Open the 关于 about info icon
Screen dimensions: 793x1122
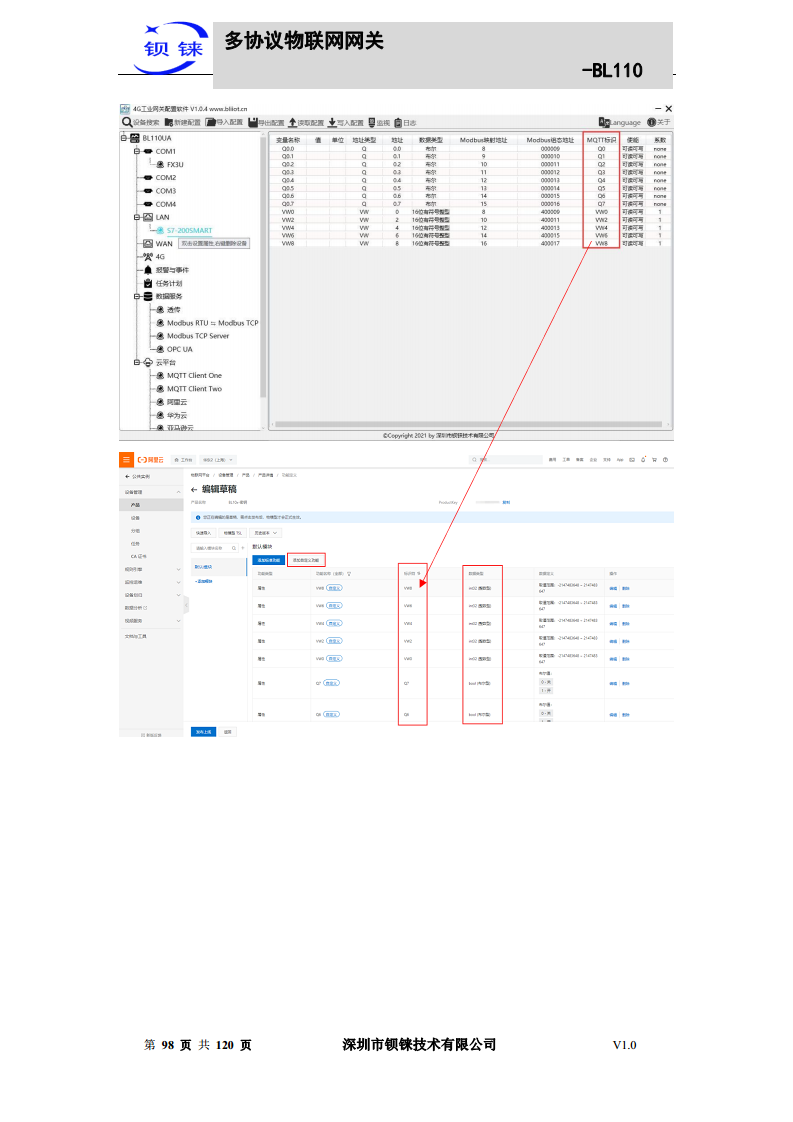[651, 122]
